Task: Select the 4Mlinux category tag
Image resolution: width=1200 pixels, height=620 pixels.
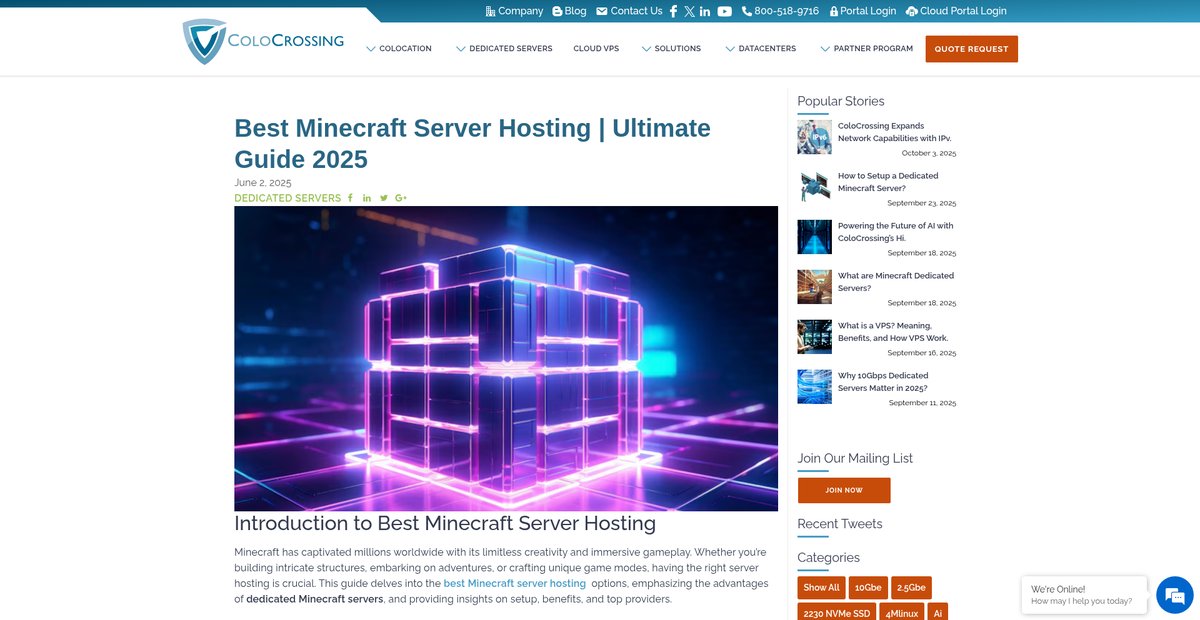Action: pos(902,612)
